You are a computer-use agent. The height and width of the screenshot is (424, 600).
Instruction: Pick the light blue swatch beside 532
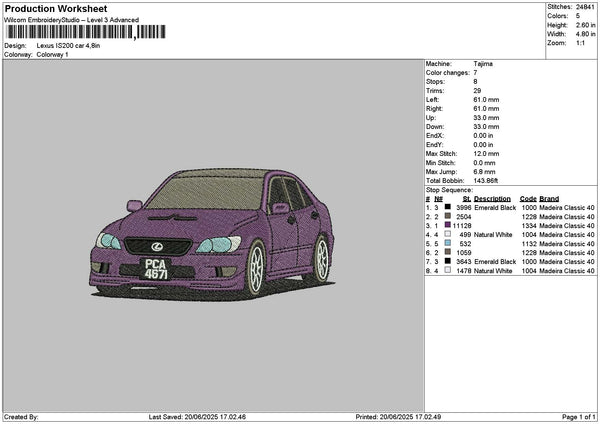[x=447, y=243]
